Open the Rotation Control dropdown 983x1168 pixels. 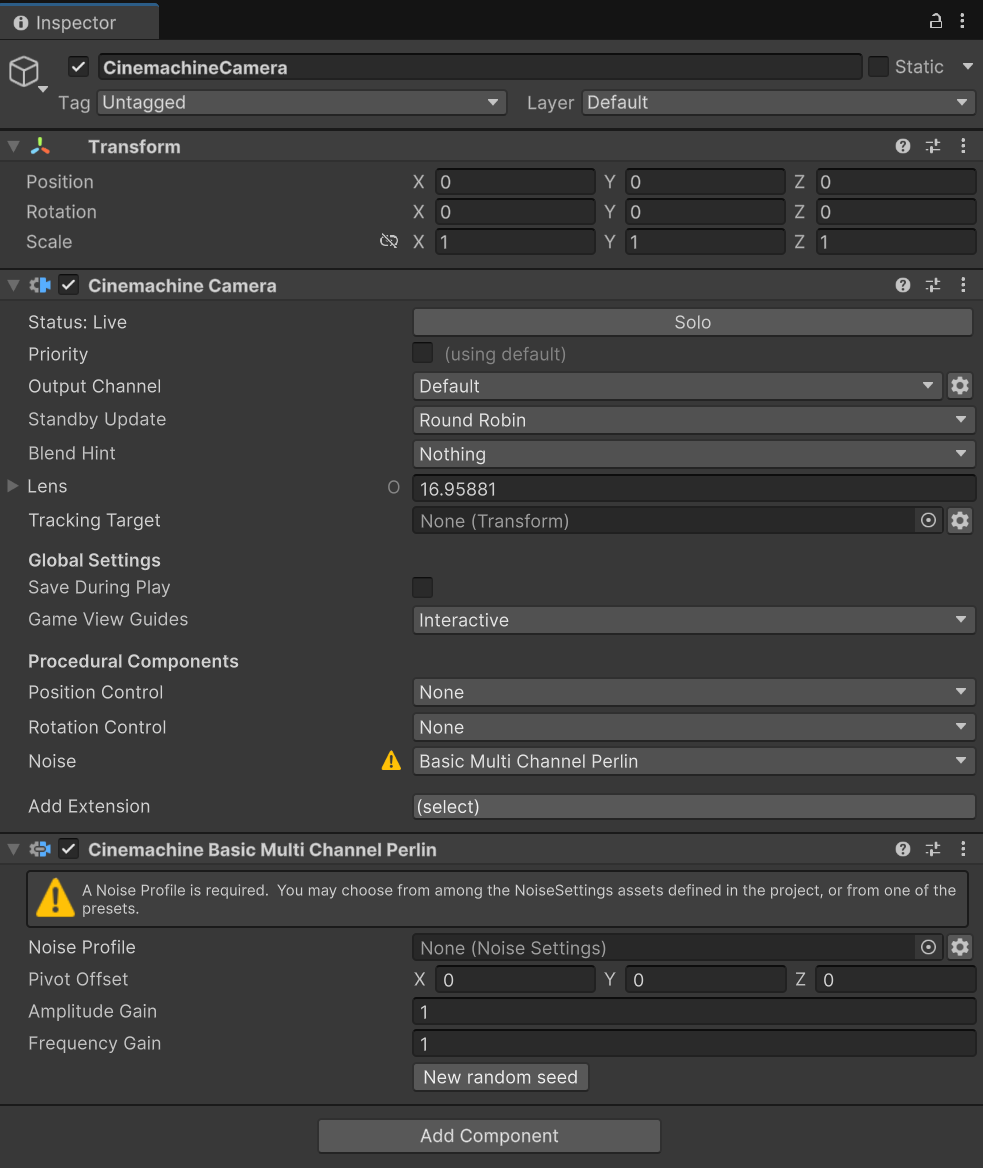coord(694,727)
